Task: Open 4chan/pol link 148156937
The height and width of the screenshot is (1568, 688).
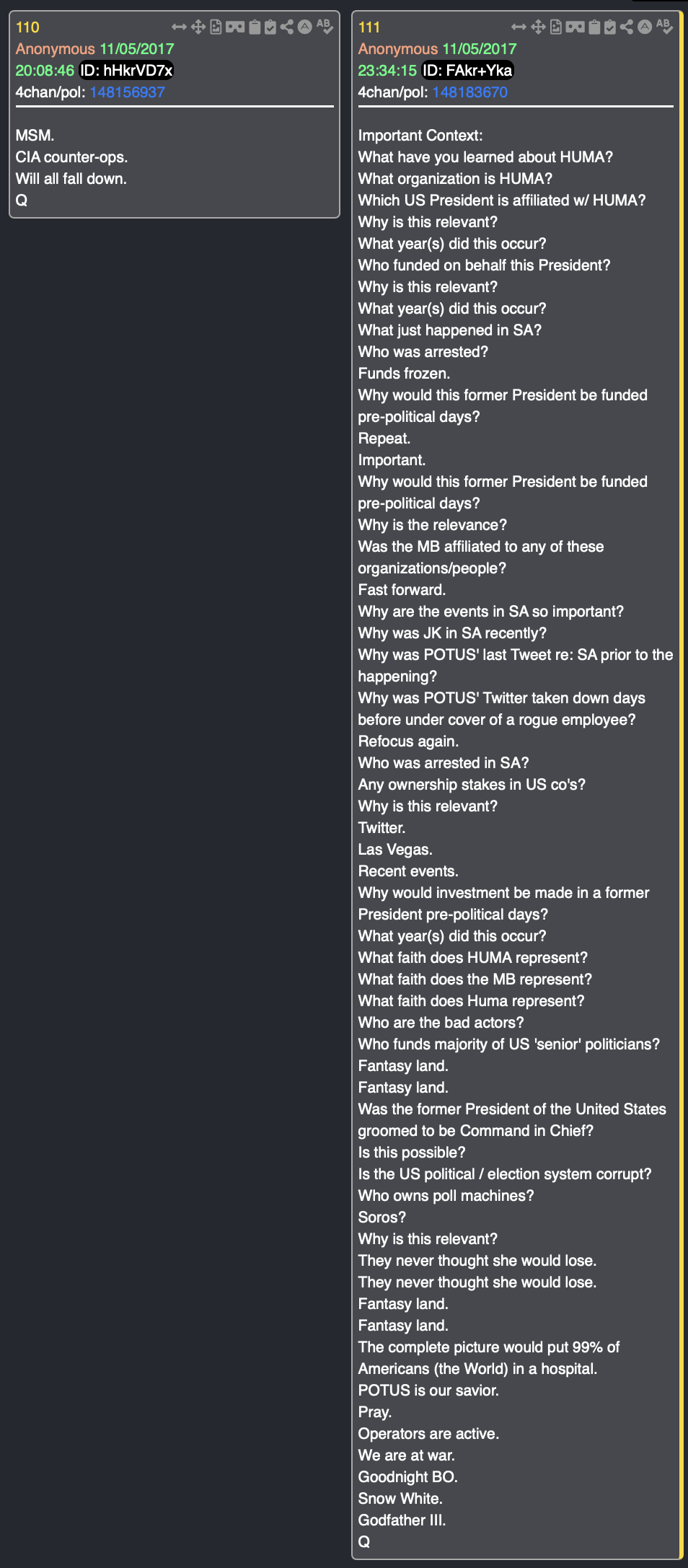Action: coord(127,92)
